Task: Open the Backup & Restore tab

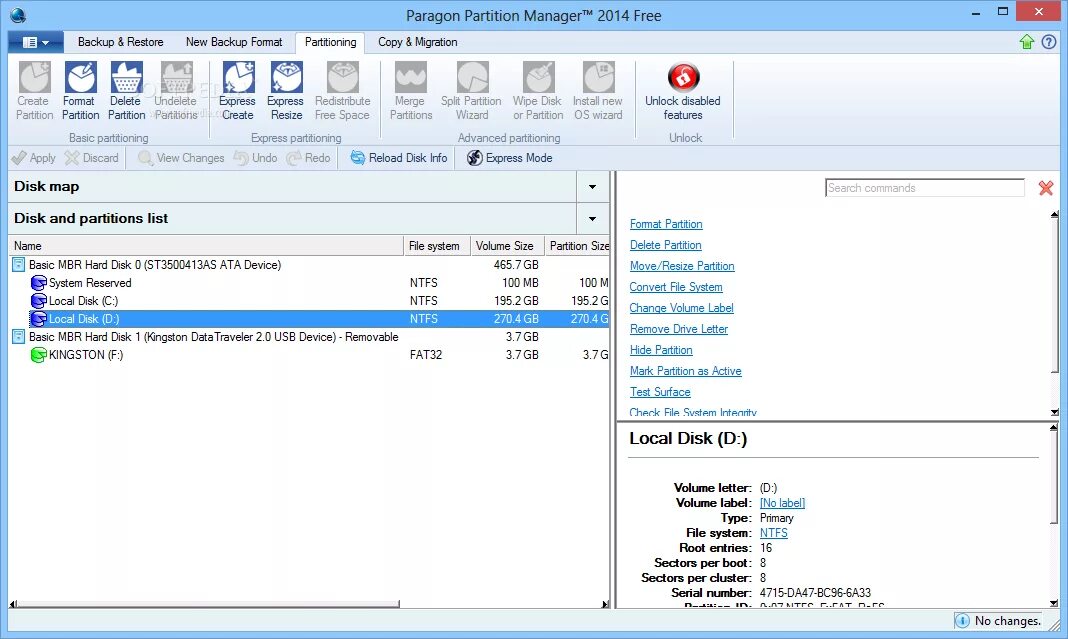Action: point(121,42)
